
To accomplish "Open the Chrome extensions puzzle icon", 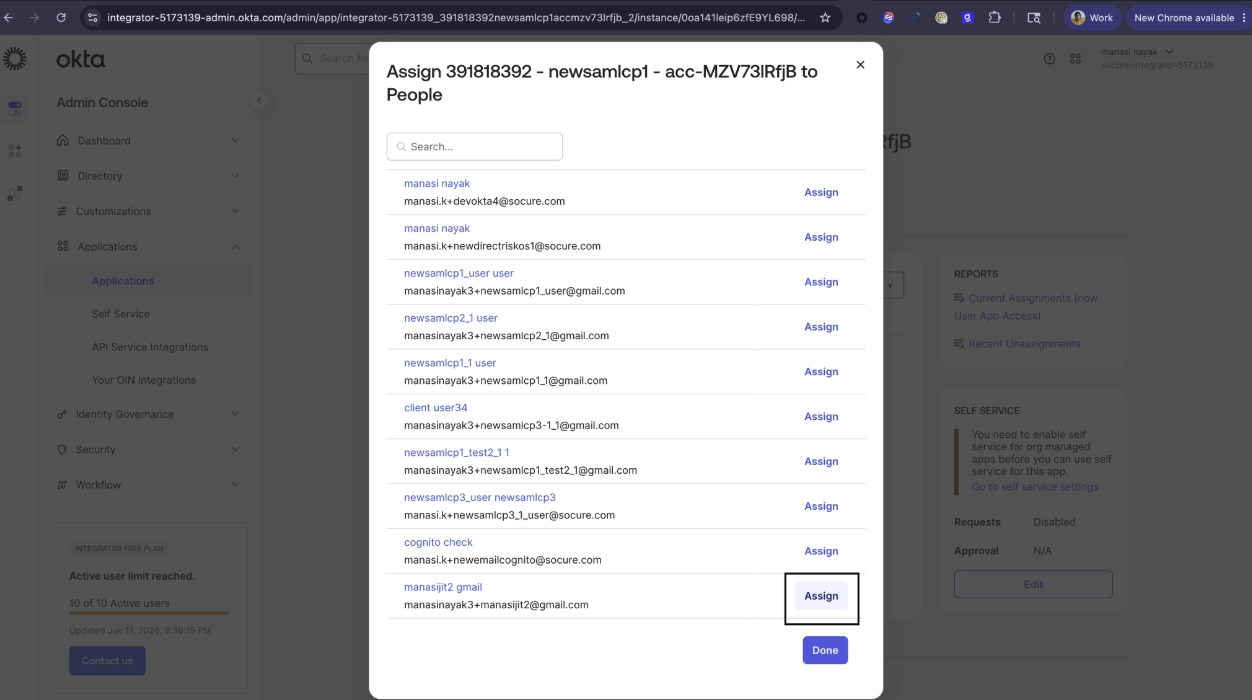I will point(994,17).
